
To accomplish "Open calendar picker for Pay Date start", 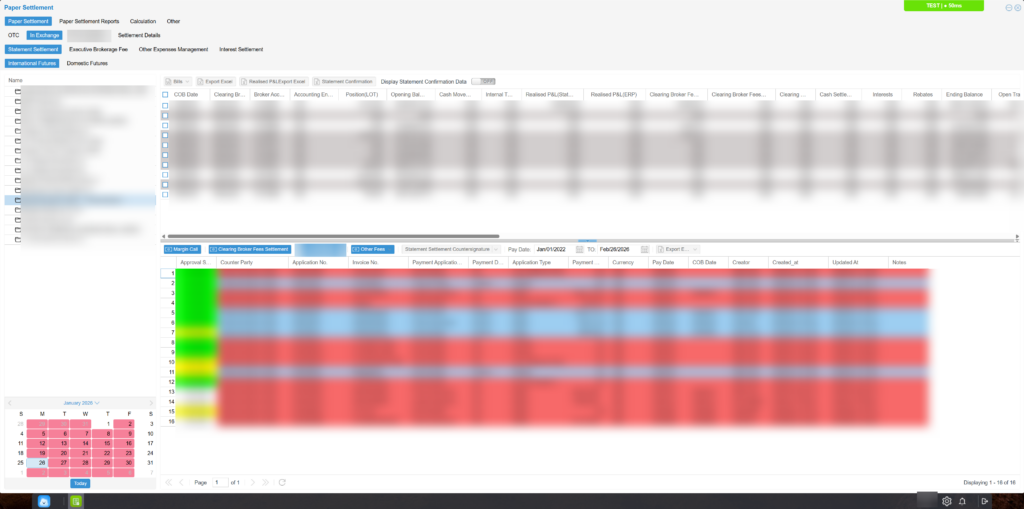I will click(x=580, y=249).
